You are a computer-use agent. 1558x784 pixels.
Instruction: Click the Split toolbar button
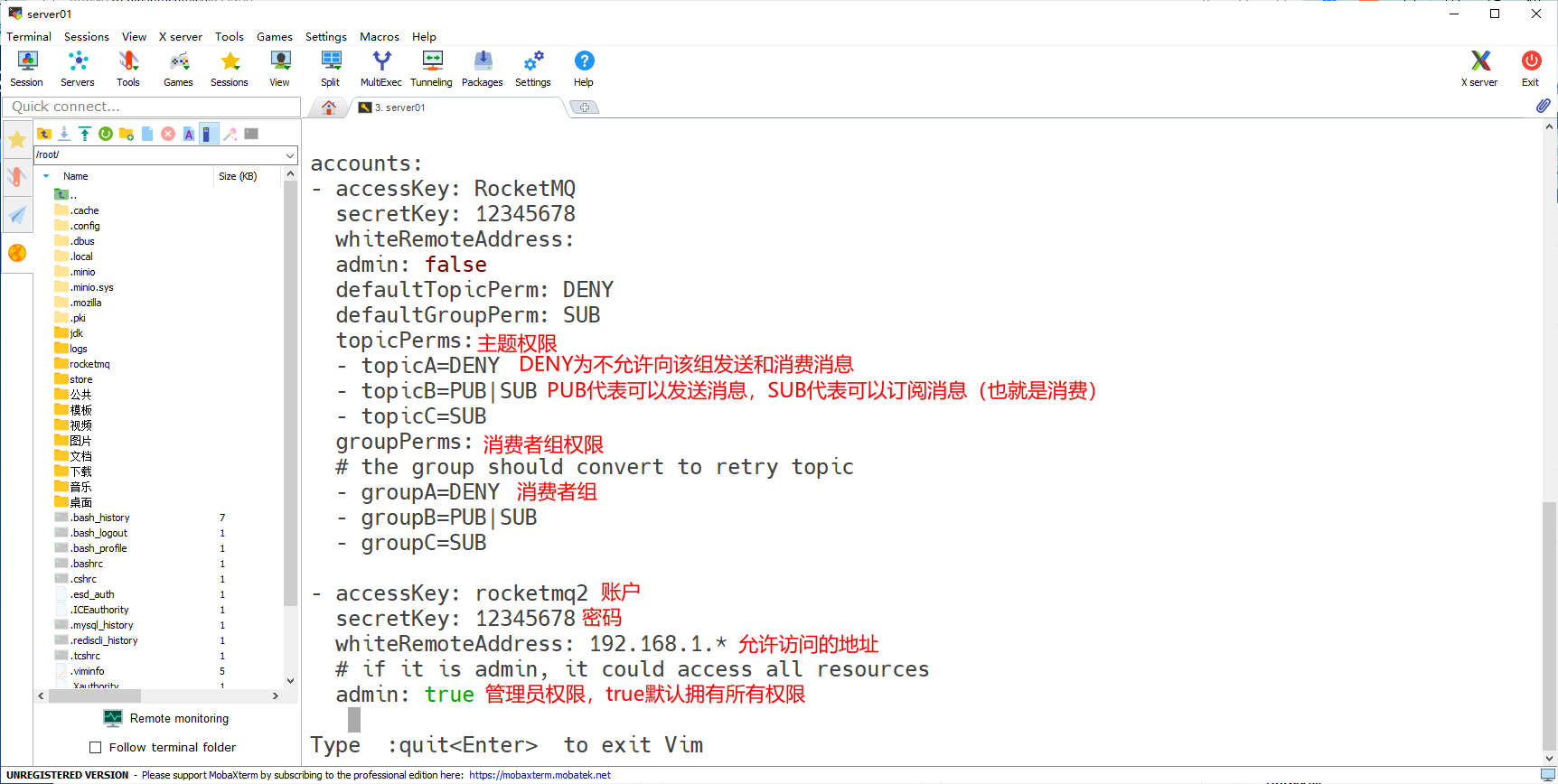coord(331,69)
